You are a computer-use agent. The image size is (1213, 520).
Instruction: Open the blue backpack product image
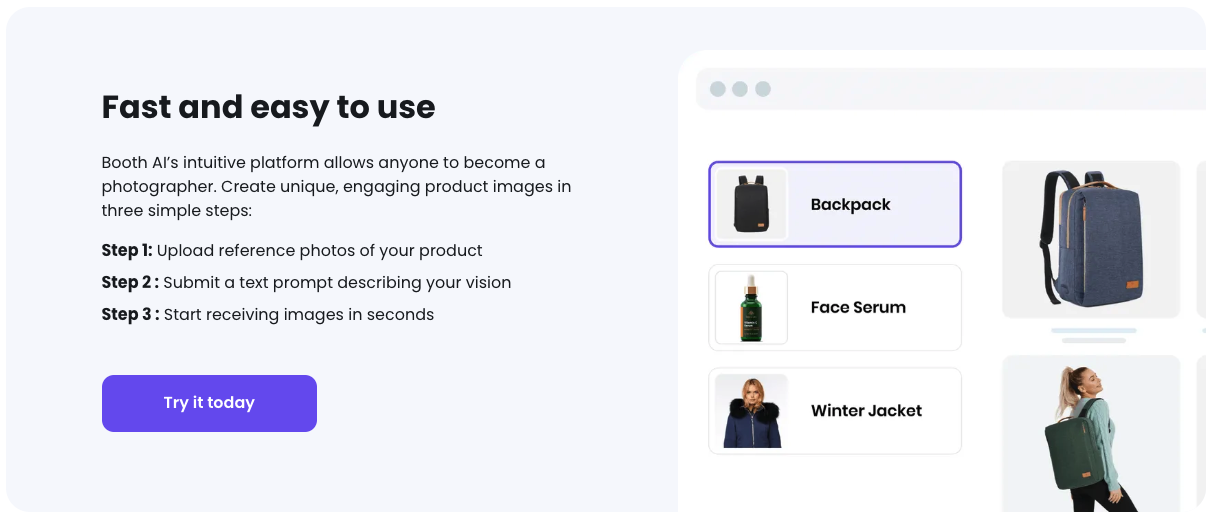pyautogui.click(x=1091, y=239)
